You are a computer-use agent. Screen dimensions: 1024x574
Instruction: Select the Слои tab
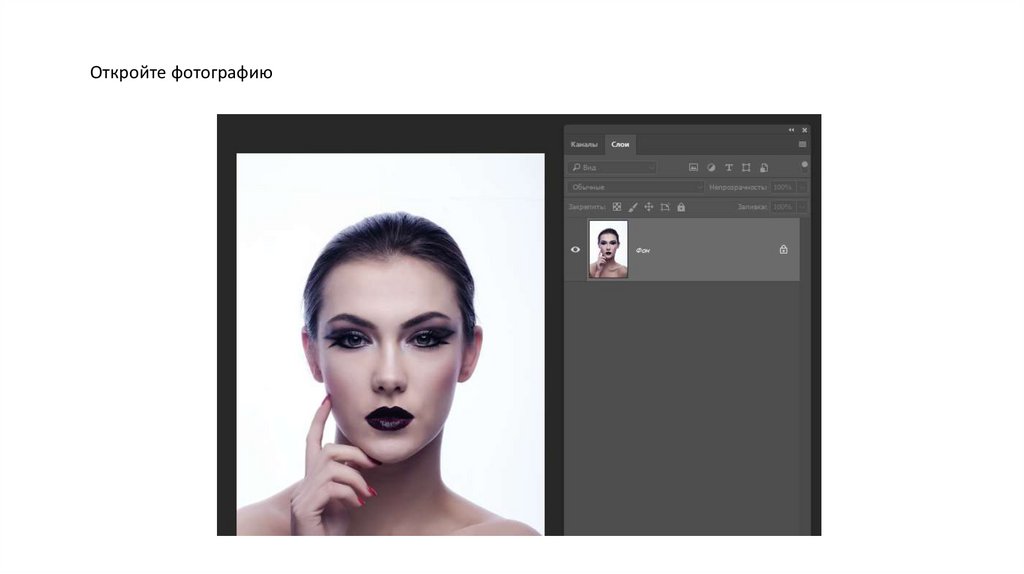pyautogui.click(x=620, y=144)
